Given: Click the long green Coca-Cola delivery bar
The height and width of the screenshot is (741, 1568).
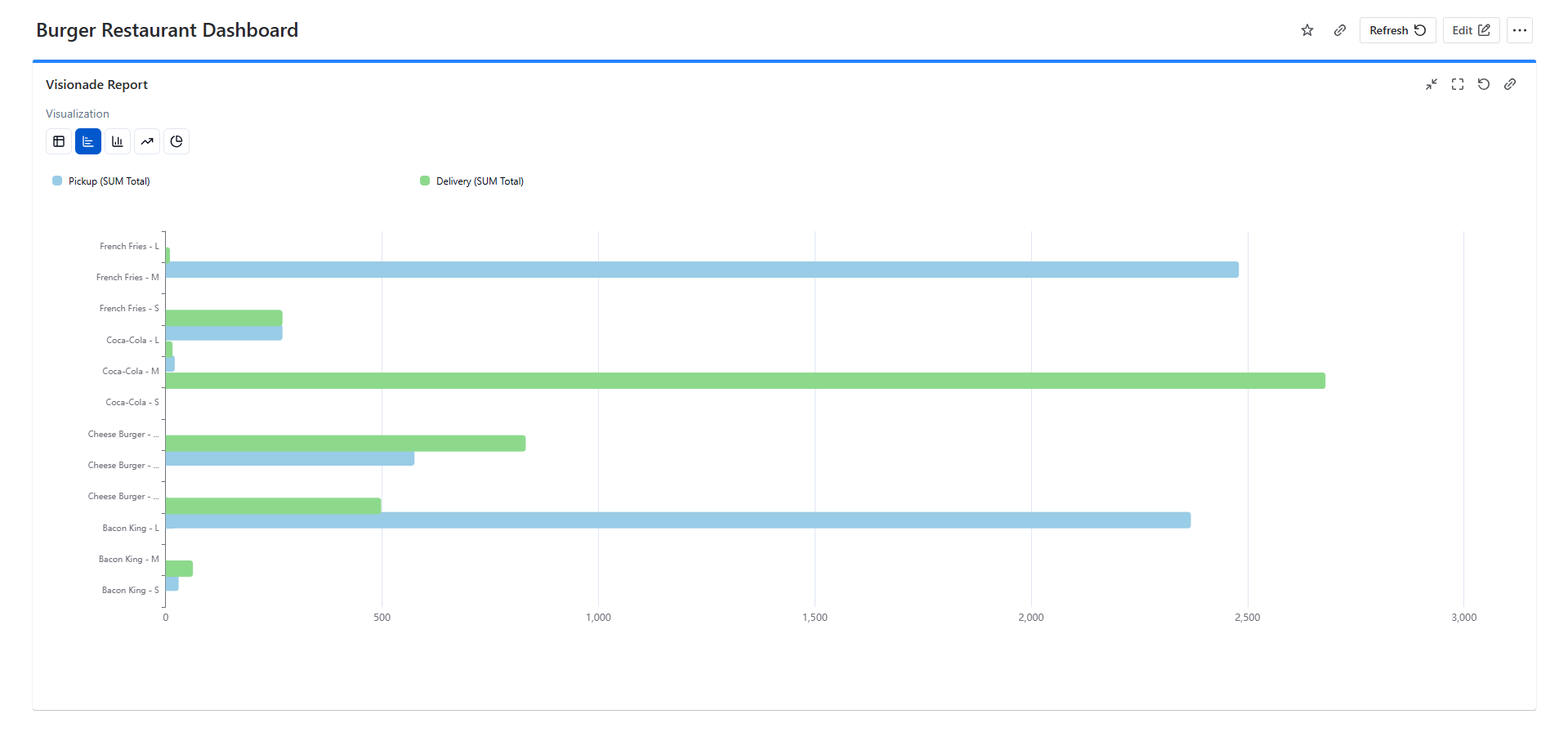Looking at the screenshot, I should point(744,381).
